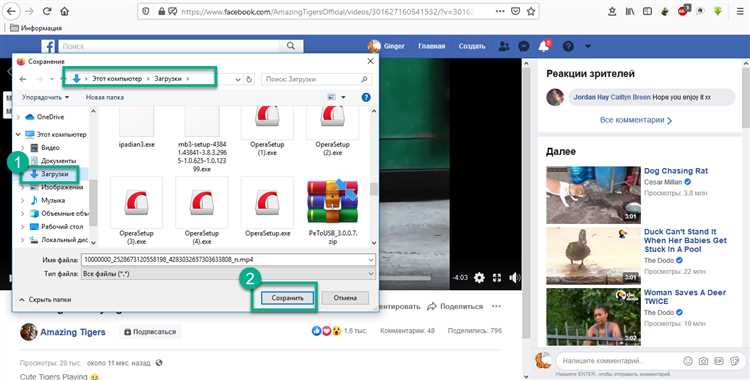Image resolution: width=750 pixels, height=380 pixels.
Task: Open dialog help question mark icon
Action: point(366,97)
